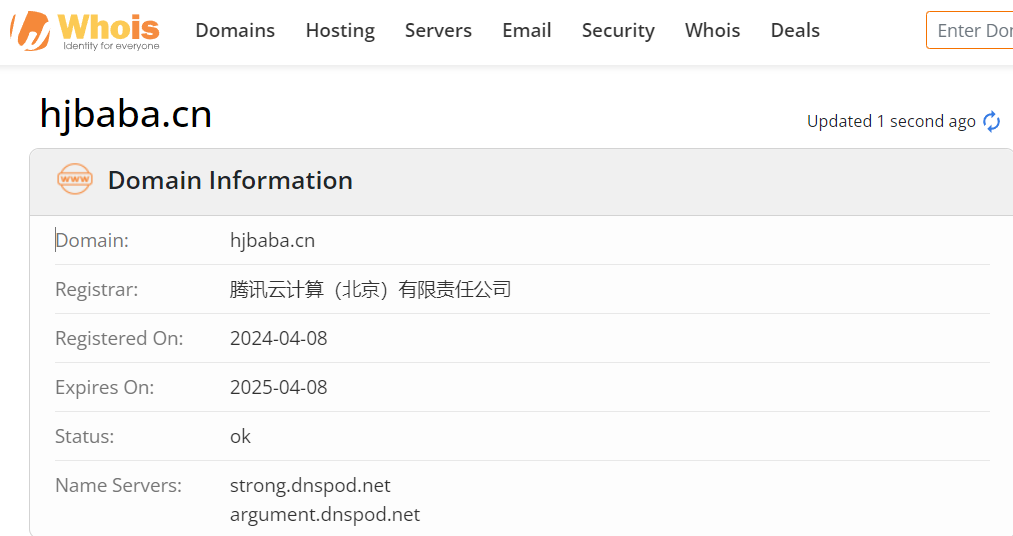Click the strong.dnspod.net name server
The width and height of the screenshot is (1013, 536).
click(x=310, y=485)
